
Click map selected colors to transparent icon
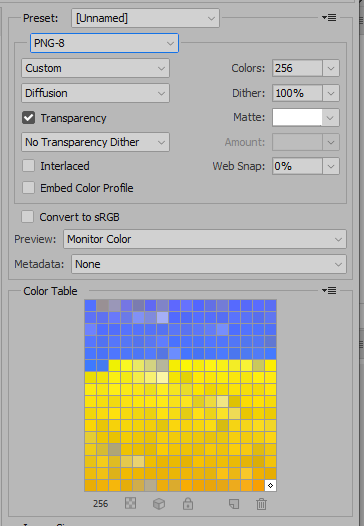tap(131, 503)
